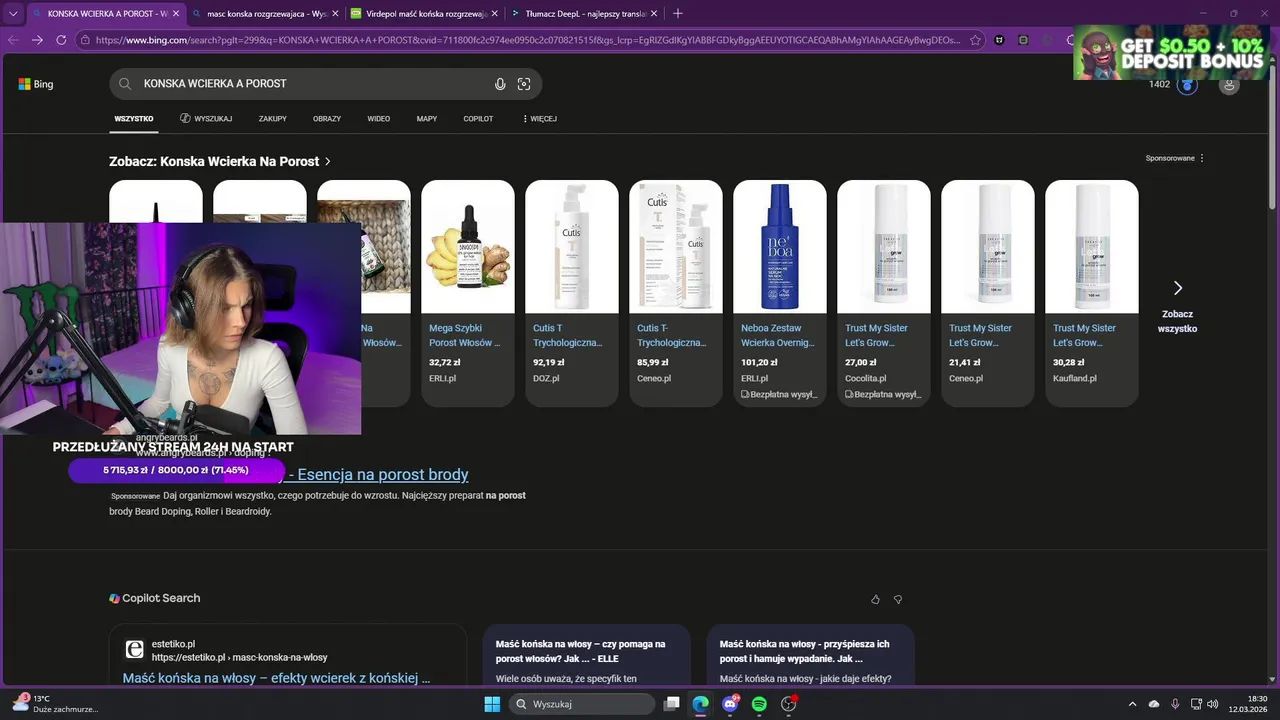This screenshot has width=1280, height=720.
Task: Switch to the COPILOT tab
Action: [x=478, y=119]
